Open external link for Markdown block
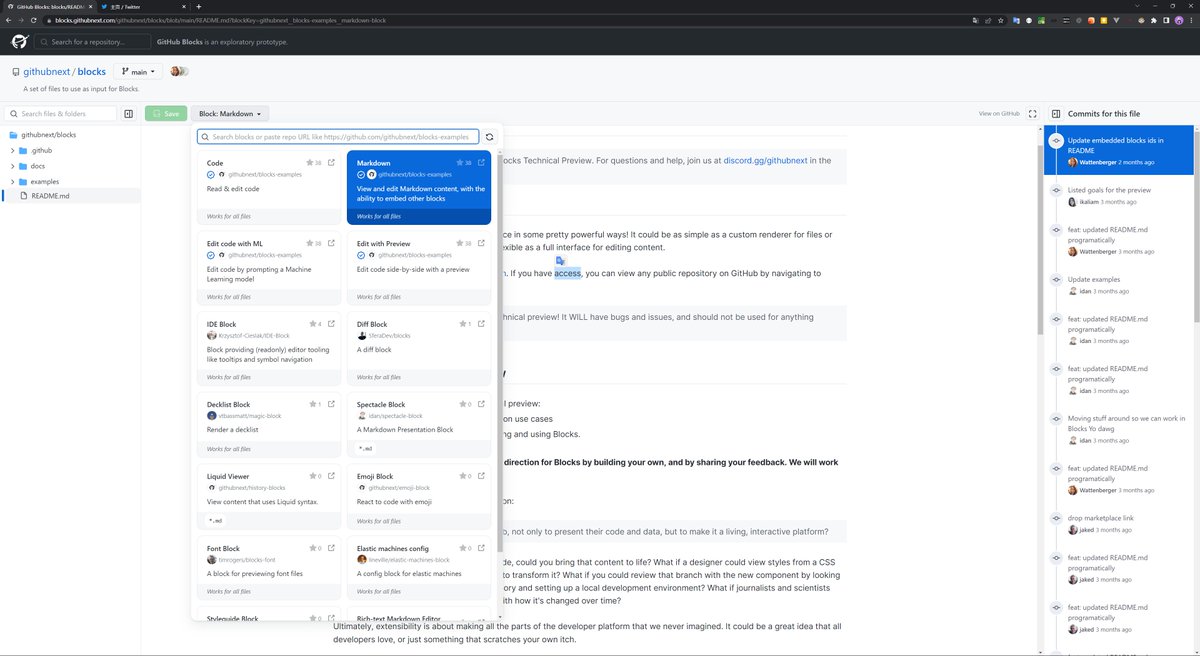This screenshot has width=1200, height=656. [481, 162]
